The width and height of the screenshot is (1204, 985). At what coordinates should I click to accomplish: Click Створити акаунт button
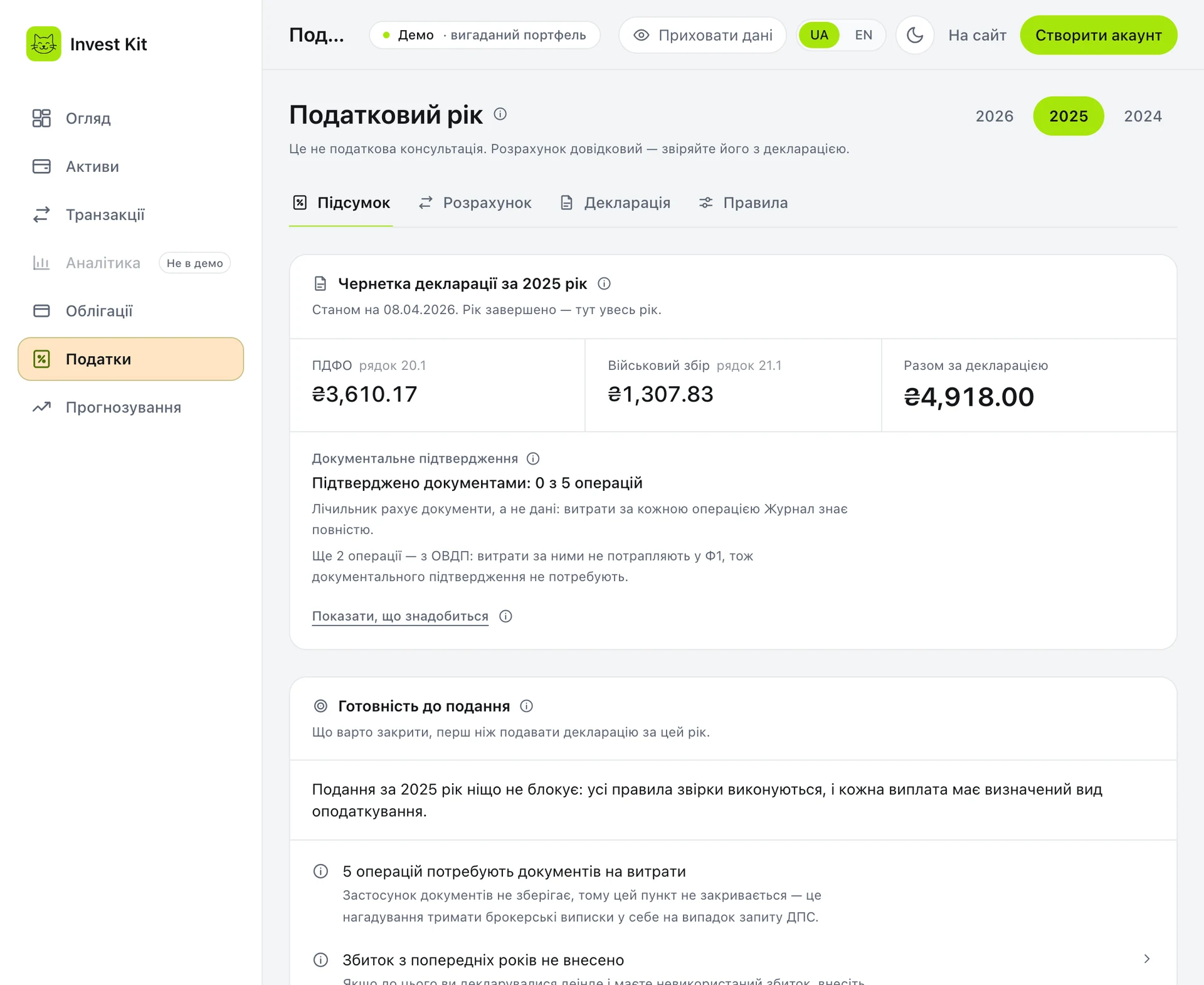pos(1098,35)
